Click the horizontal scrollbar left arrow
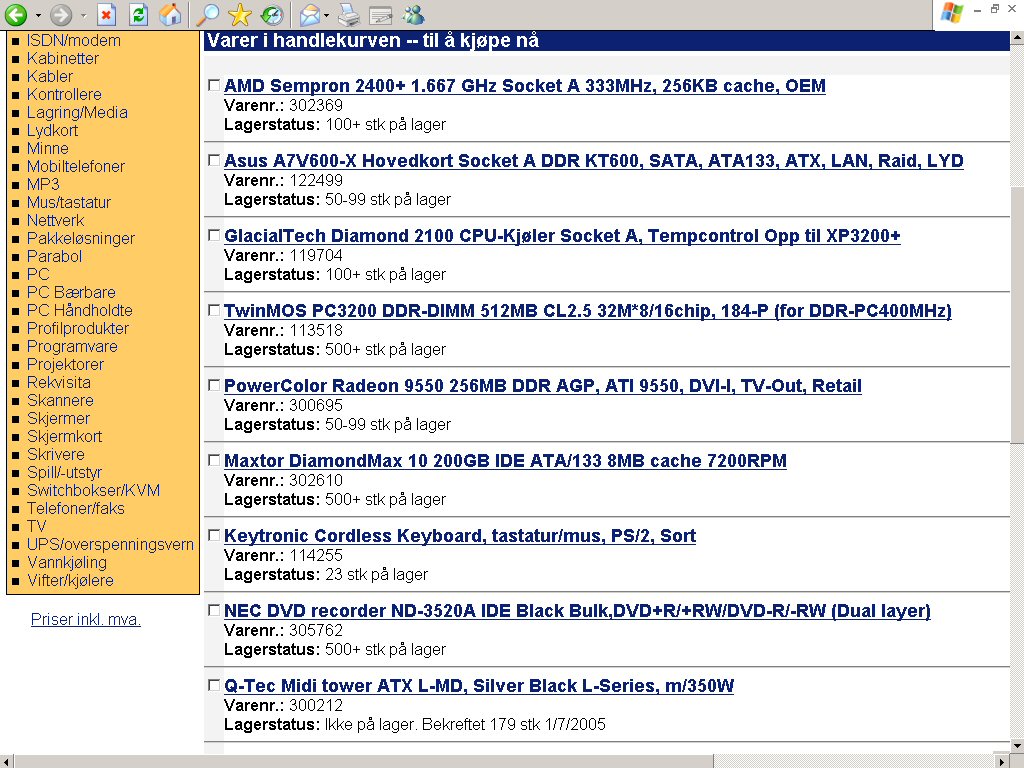1024x768 pixels. pyautogui.click(x=7, y=761)
